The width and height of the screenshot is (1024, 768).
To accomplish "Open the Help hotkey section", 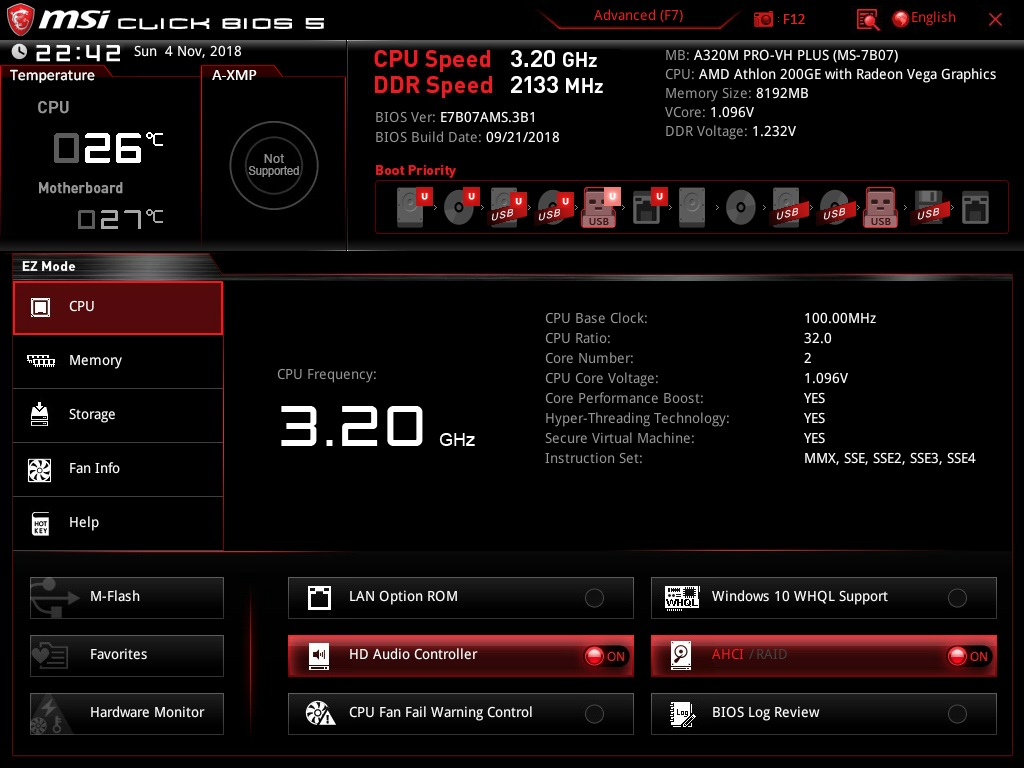I will pyautogui.click(x=118, y=523).
